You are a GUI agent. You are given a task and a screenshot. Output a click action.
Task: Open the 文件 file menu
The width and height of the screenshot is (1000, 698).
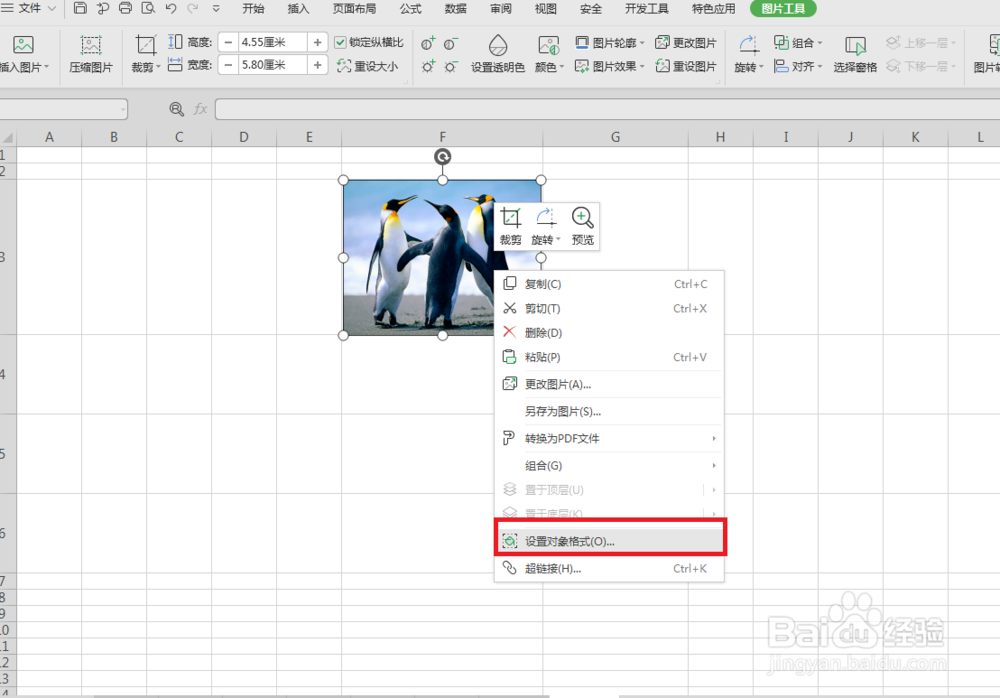29,8
